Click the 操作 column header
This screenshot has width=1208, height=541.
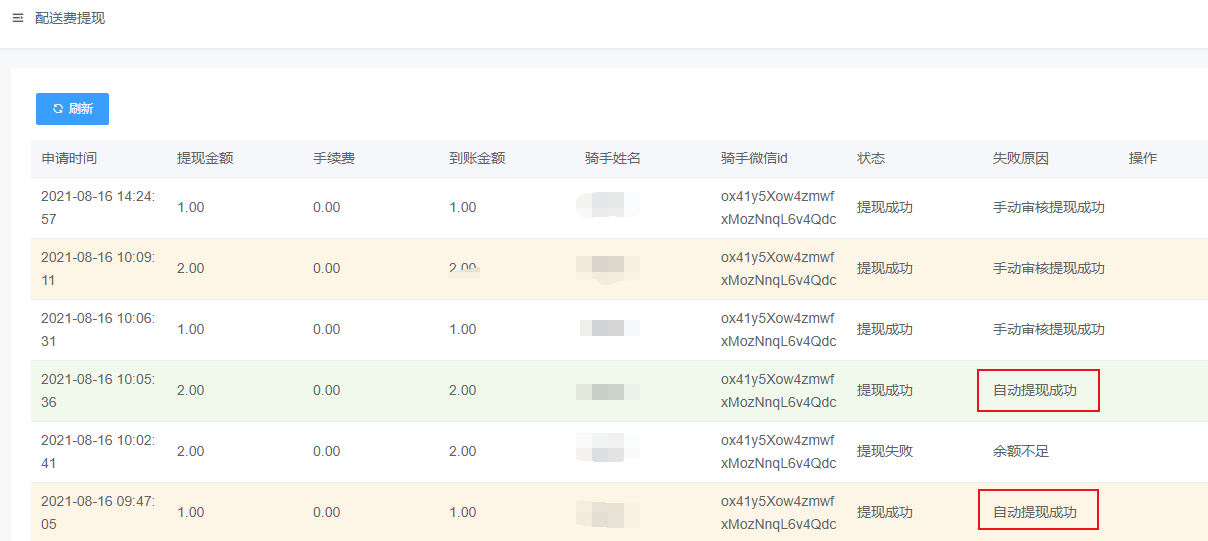pos(1143,158)
